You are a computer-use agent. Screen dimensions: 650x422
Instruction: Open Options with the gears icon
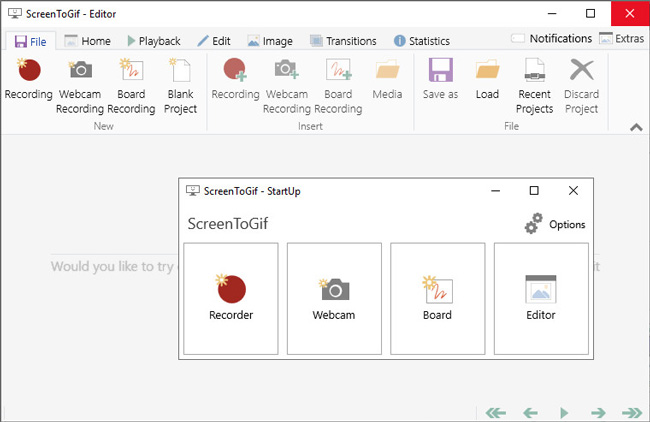tap(555, 224)
